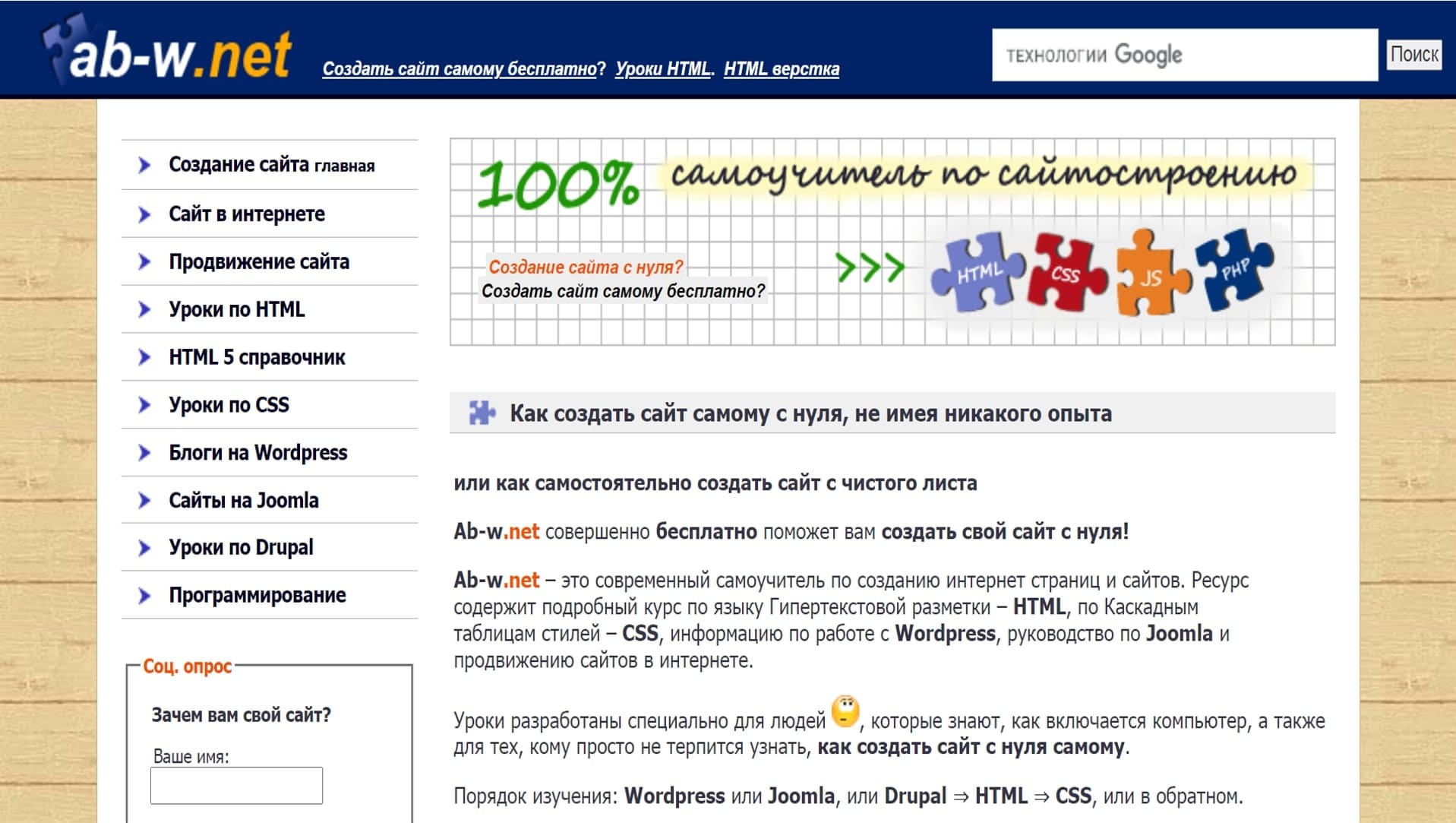The height and width of the screenshot is (823, 1456).
Task: Click arrow beside Продвижение сайта
Action: click(x=144, y=261)
